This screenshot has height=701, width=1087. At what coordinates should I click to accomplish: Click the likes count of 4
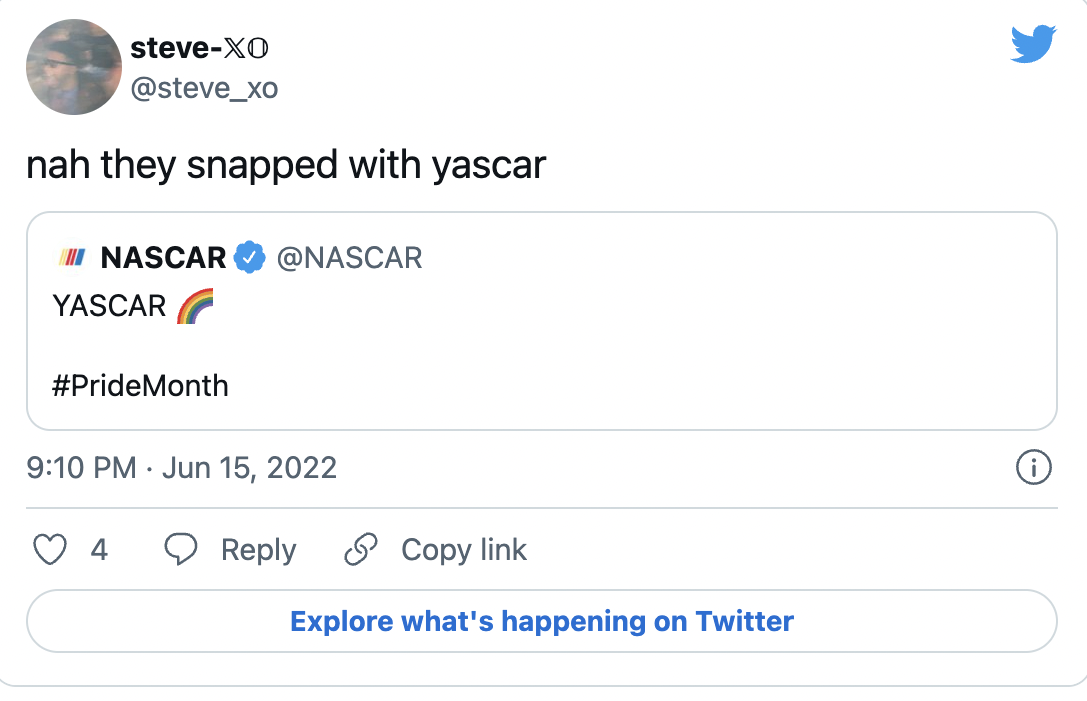pos(99,550)
